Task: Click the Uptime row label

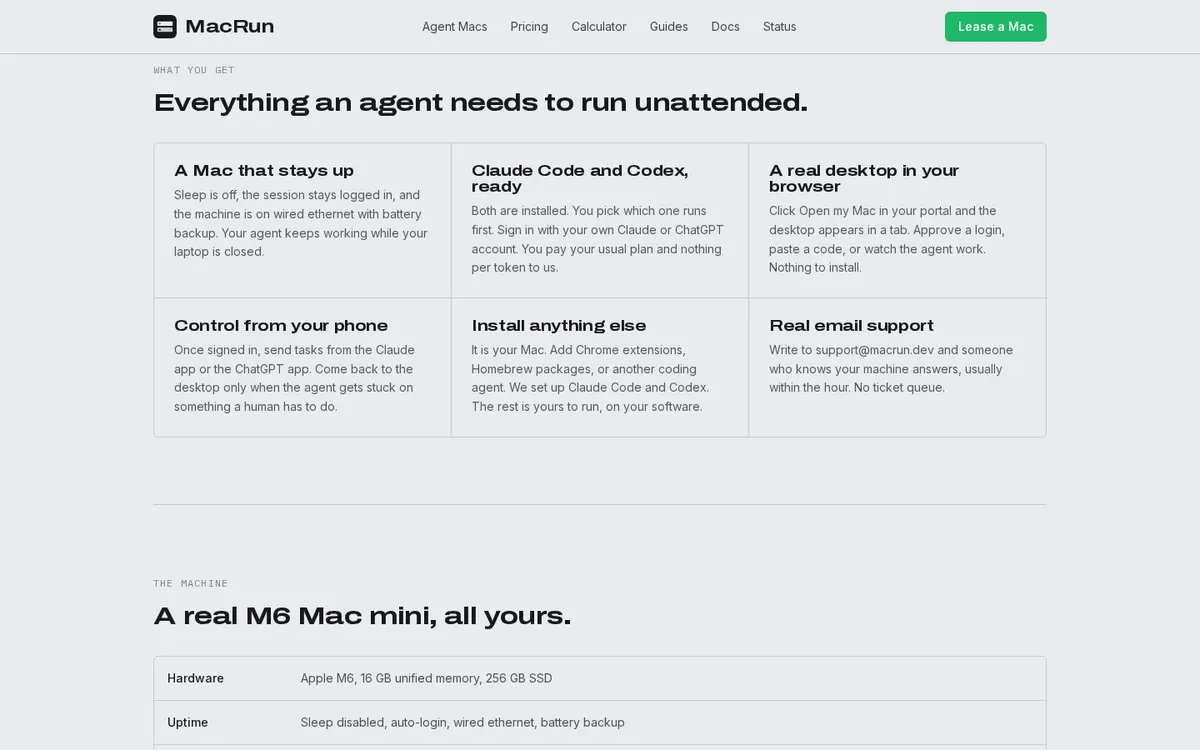Action: point(187,722)
